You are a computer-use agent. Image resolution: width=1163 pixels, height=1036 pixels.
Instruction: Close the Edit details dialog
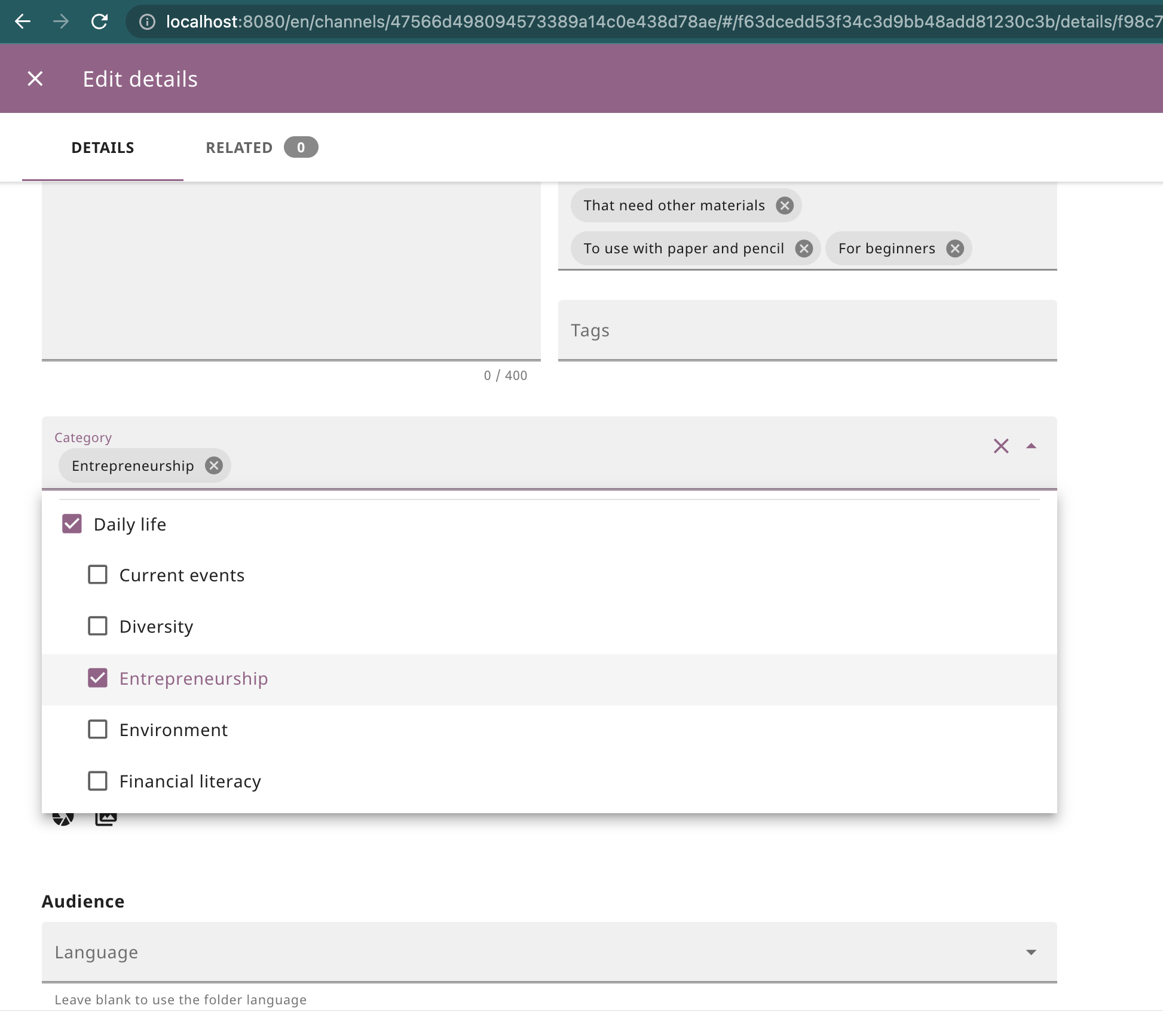35,78
